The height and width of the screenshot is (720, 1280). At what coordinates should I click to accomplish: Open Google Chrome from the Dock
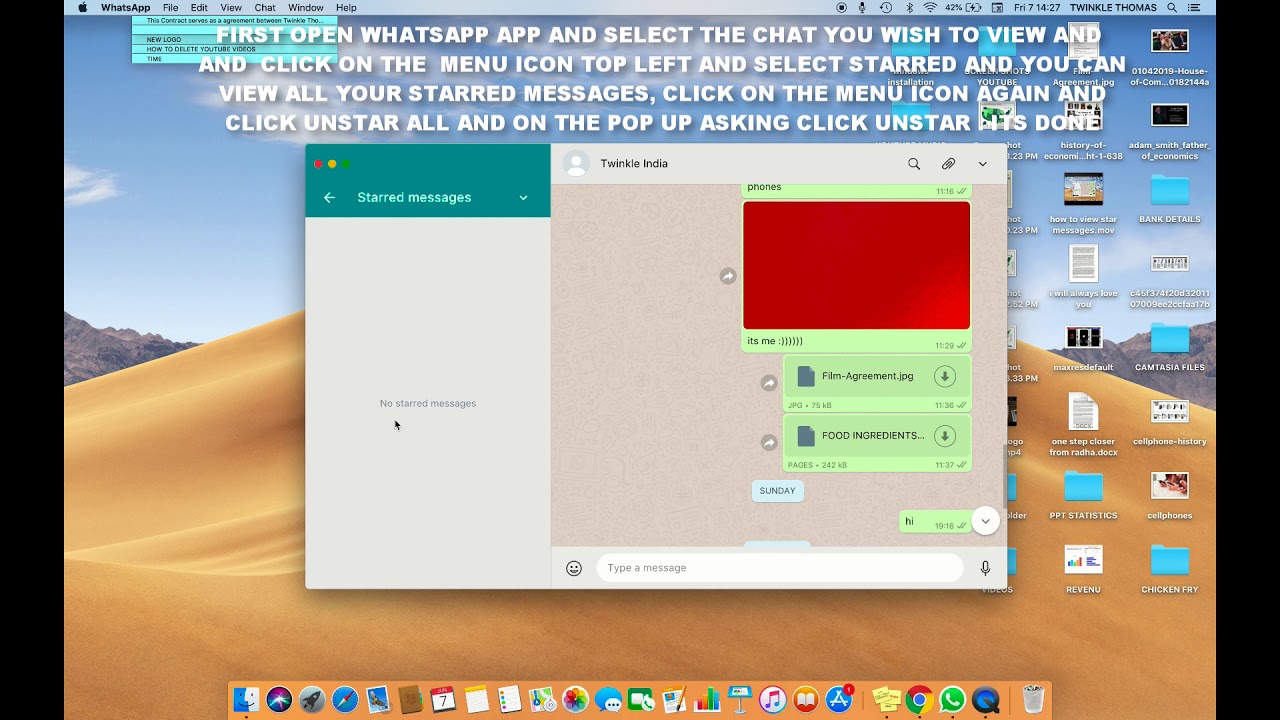[920, 700]
